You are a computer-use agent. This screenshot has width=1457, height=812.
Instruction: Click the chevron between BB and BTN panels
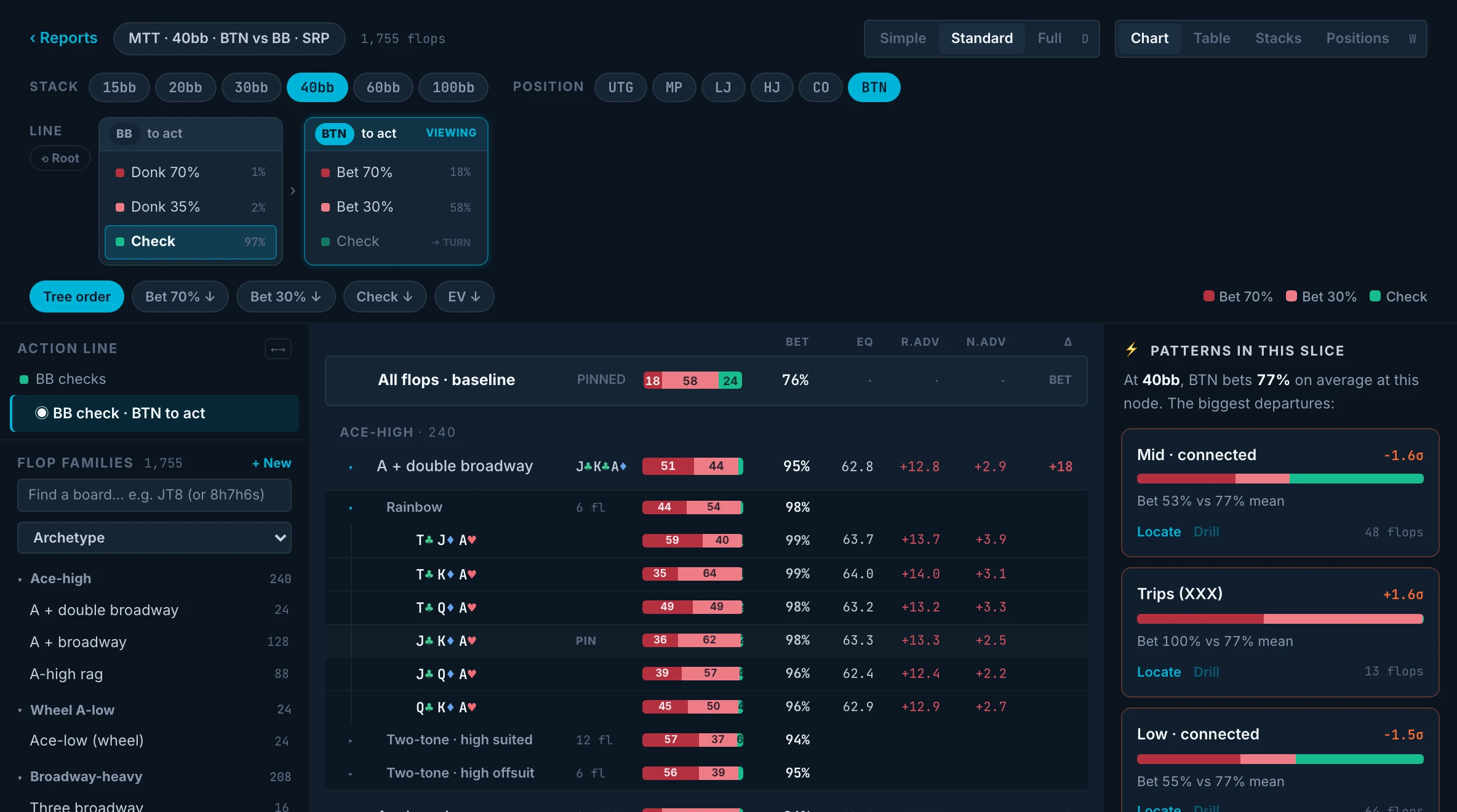[x=293, y=191]
